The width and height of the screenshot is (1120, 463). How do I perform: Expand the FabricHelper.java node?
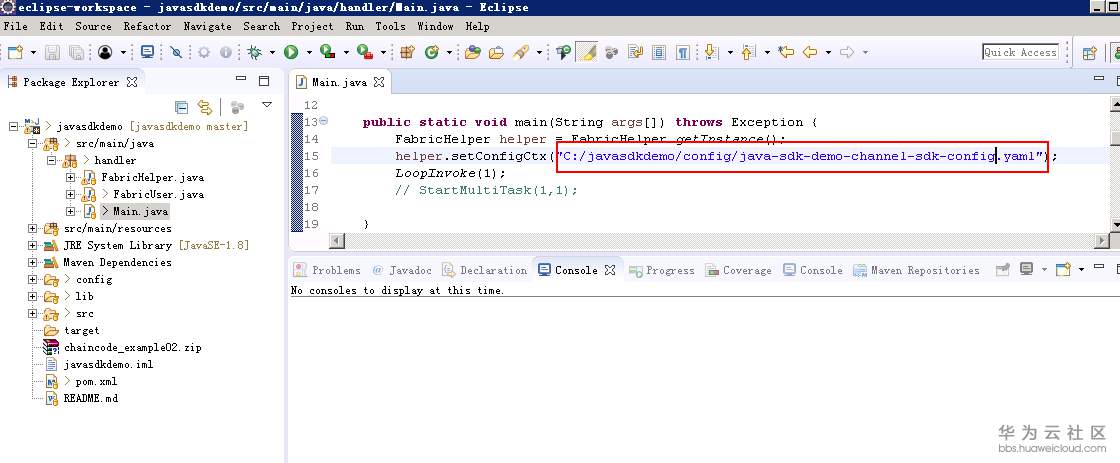[x=70, y=177]
